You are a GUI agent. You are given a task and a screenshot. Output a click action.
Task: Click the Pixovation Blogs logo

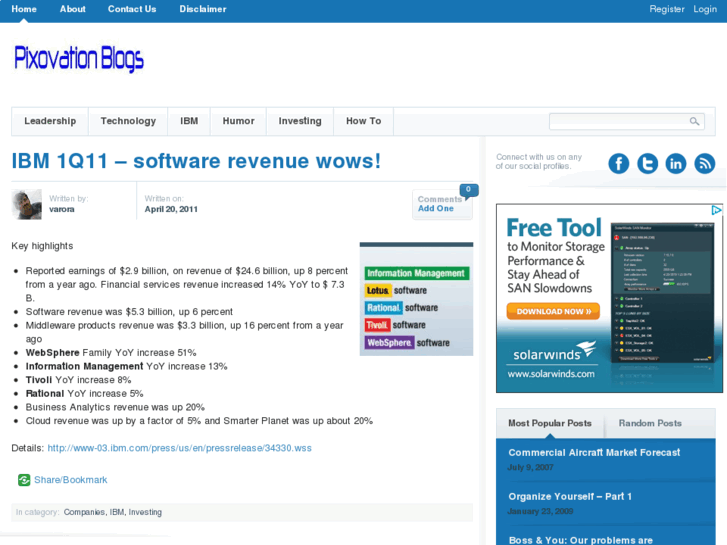click(79, 59)
